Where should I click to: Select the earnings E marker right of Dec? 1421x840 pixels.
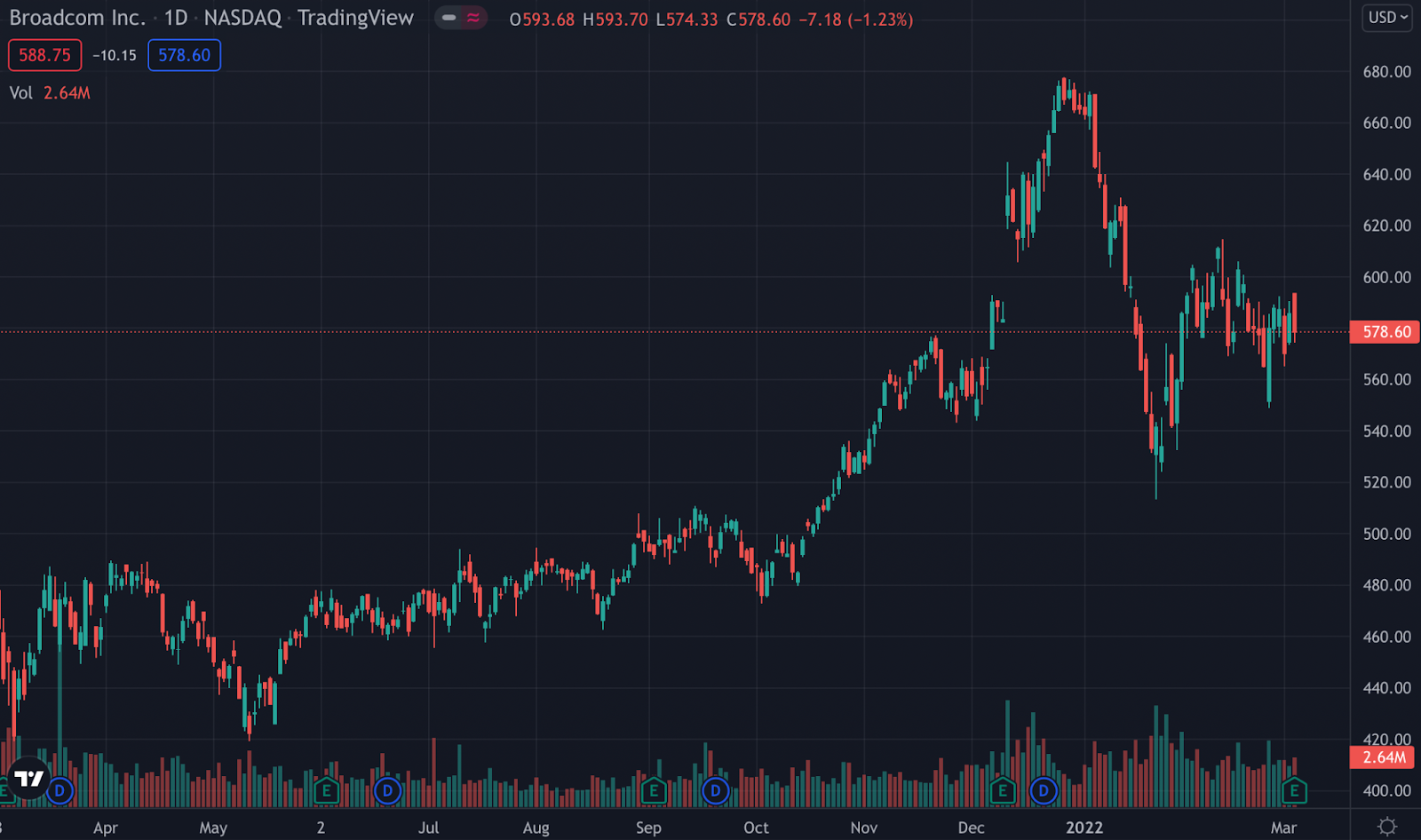[x=1003, y=790]
